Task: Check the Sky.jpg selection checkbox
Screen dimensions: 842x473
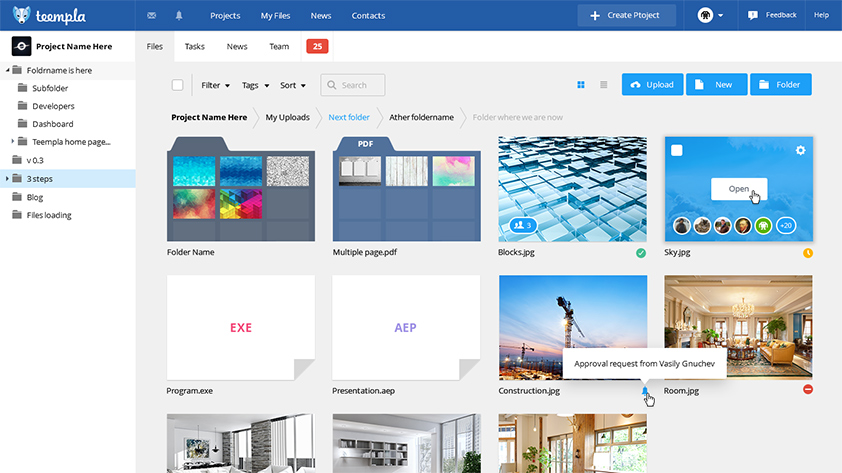Action: click(x=677, y=150)
